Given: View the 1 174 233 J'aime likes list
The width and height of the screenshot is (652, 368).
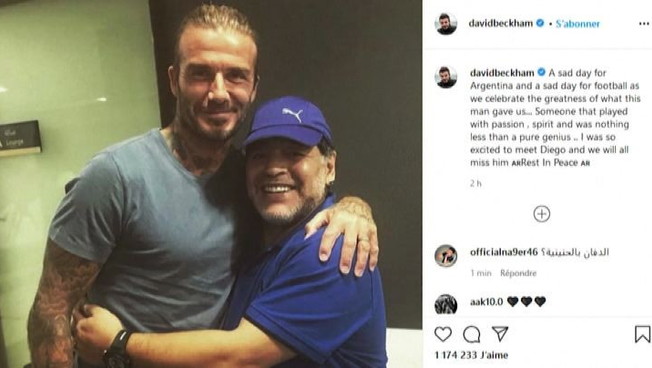Looking at the screenshot, I should tap(471, 355).
